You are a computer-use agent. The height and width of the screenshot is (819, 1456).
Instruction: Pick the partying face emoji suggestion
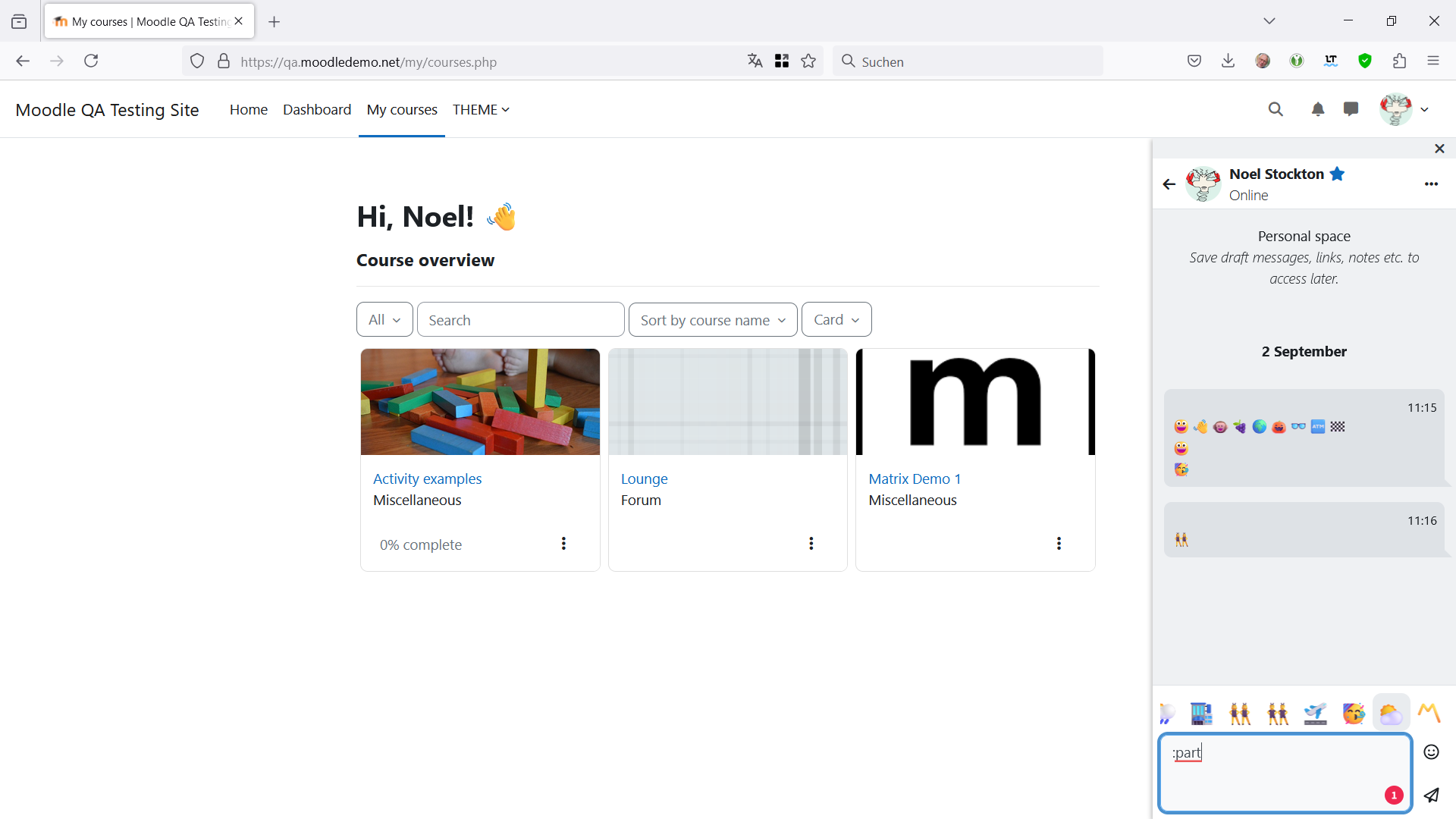pyautogui.click(x=1353, y=713)
